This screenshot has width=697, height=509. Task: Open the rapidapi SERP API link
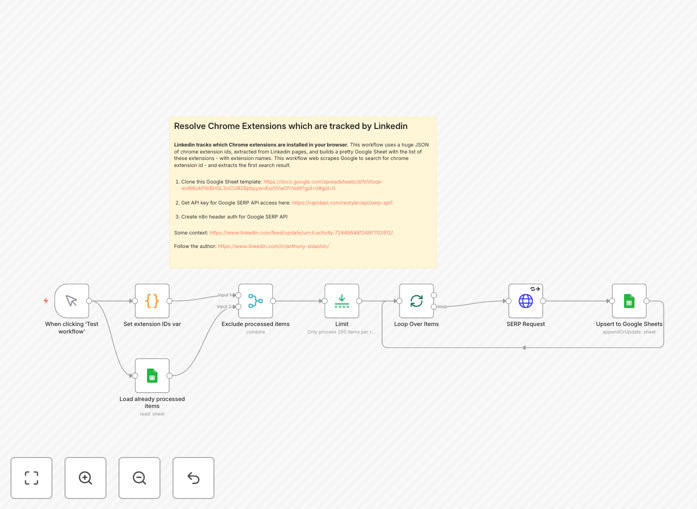click(342, 203)
